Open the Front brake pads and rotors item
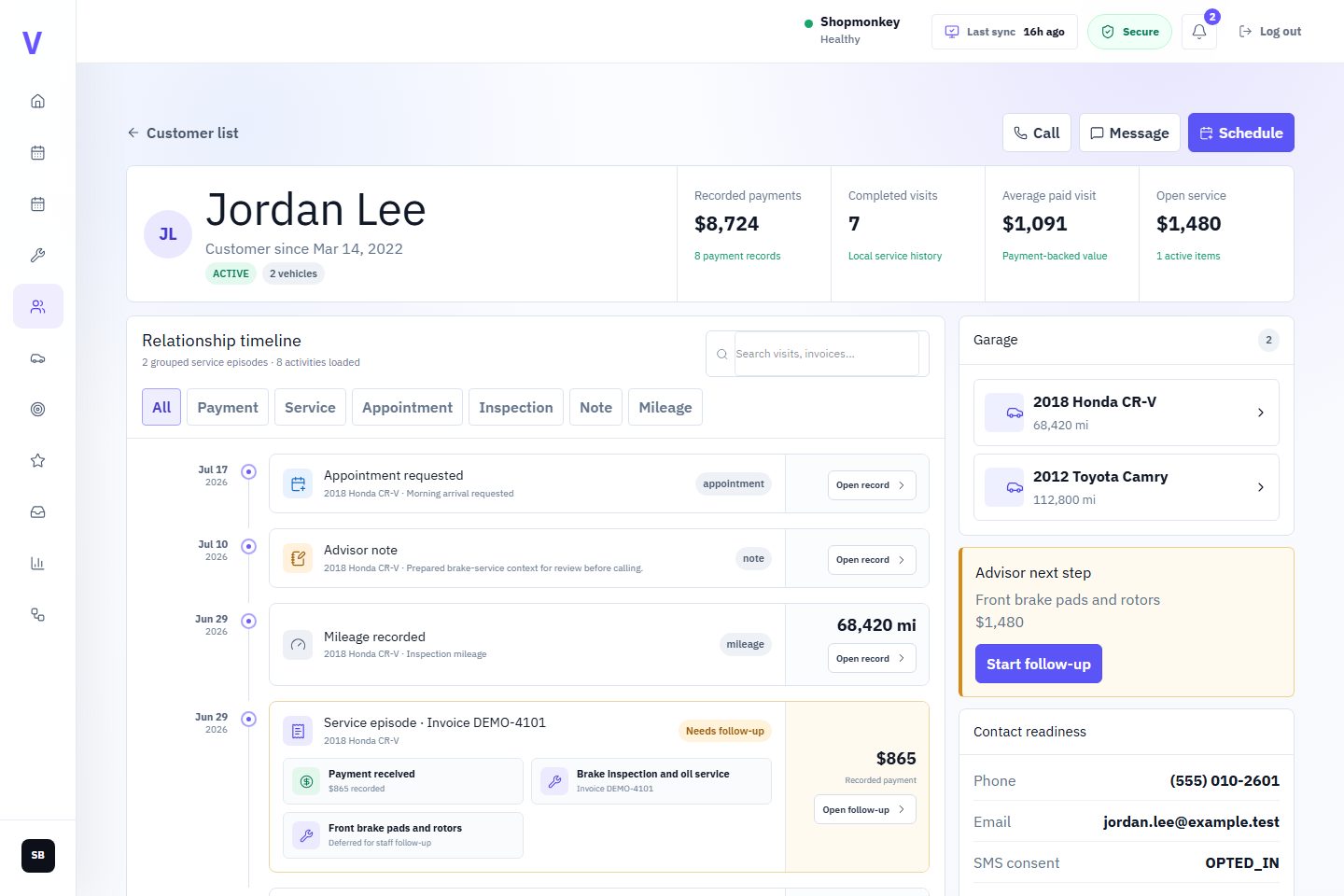The height and width of the screenshot is (896, 1344). [403, 835]
